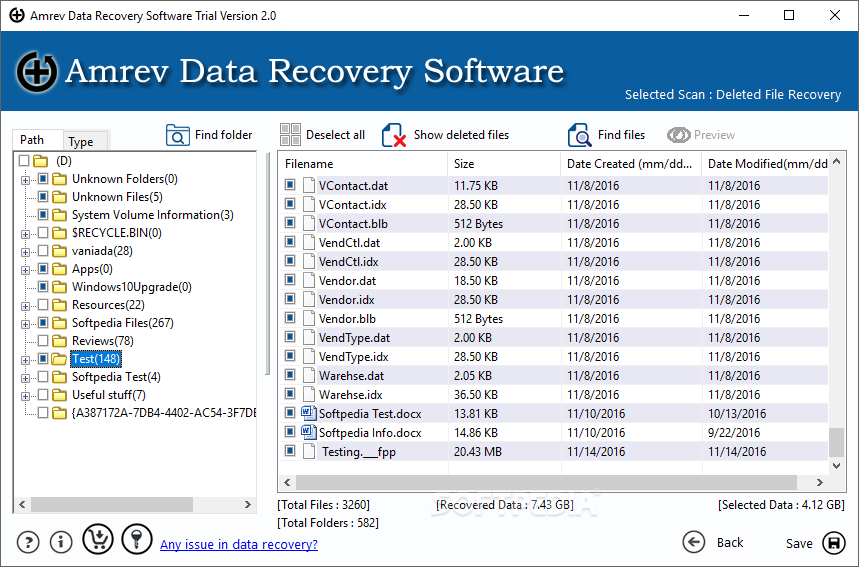Check the Reviews(78) folder checkbox
The image size is (859, 567).
(x=43, y=341)
